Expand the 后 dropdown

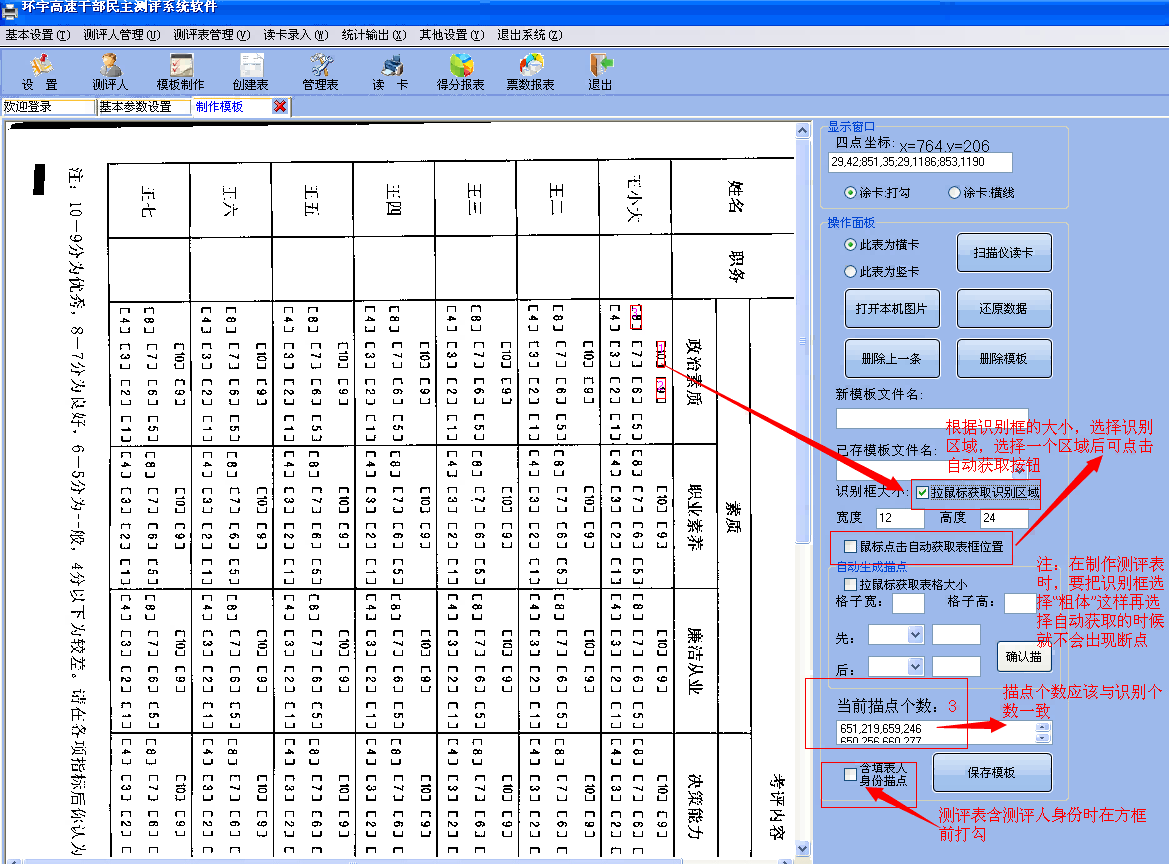coord(916,666)
